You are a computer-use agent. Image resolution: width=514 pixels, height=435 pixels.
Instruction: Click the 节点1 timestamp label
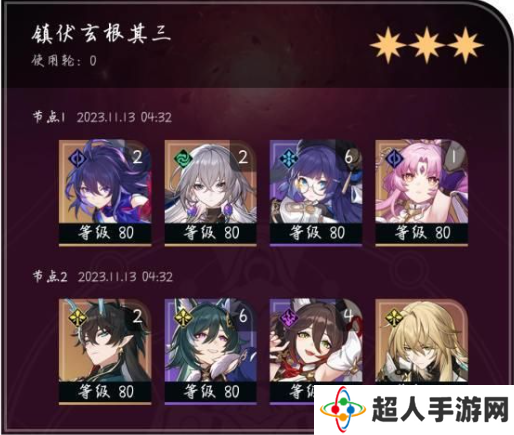[103, 117]
